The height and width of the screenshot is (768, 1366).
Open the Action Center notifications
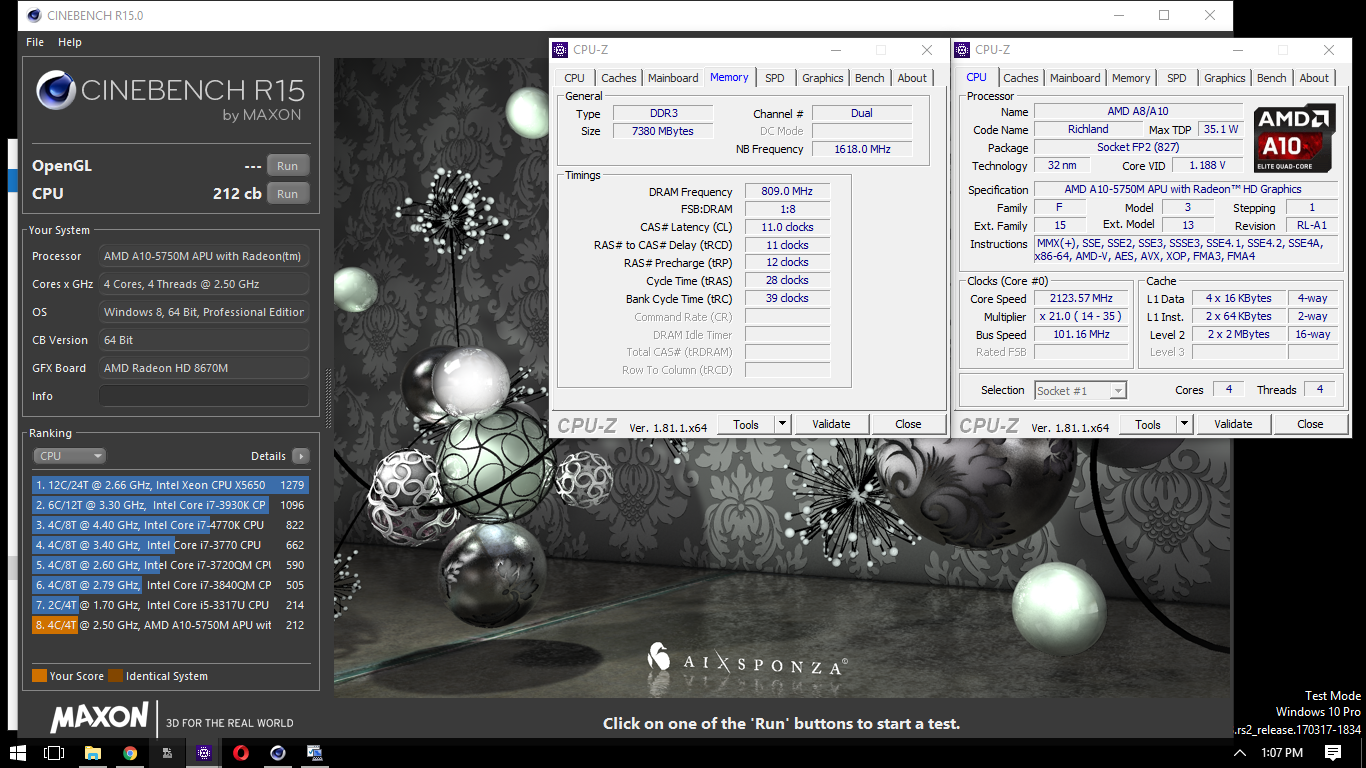pos(1333,753)
